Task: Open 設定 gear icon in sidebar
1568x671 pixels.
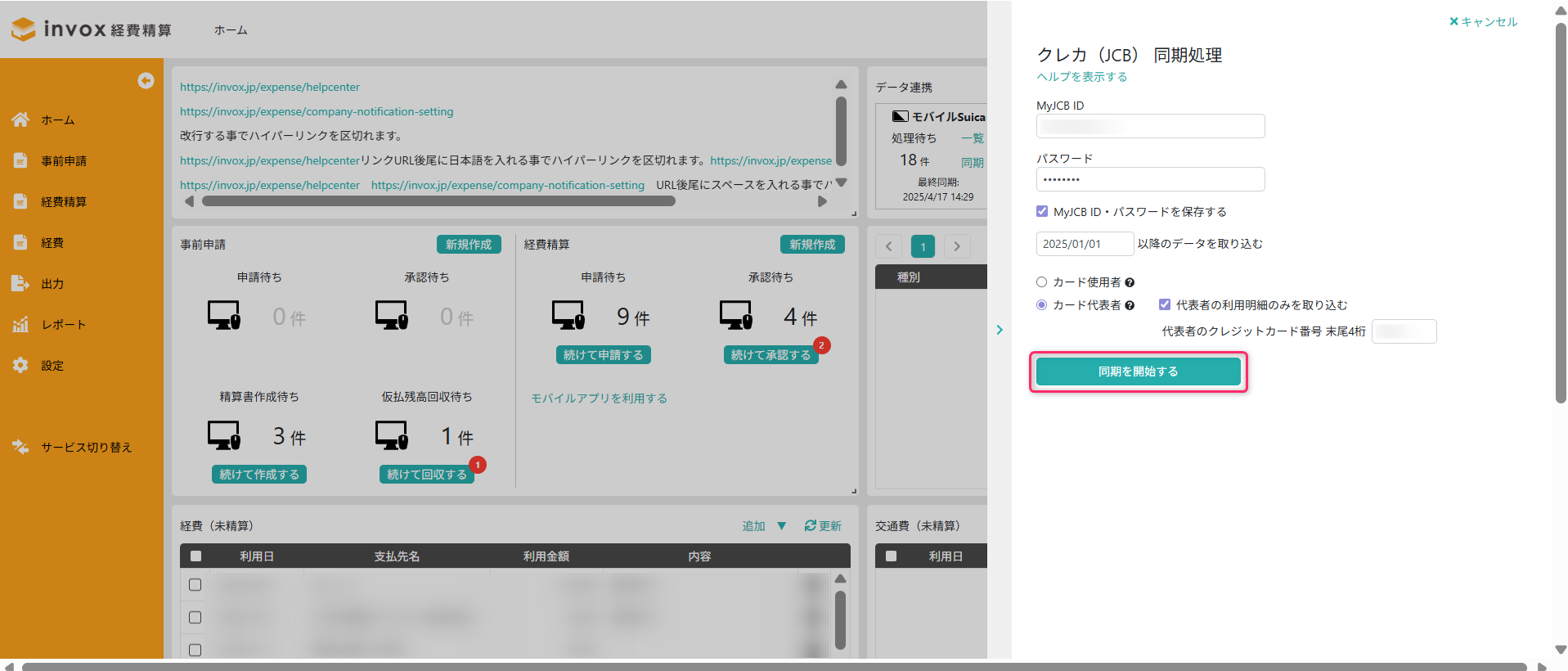Action: click(20, 365)
